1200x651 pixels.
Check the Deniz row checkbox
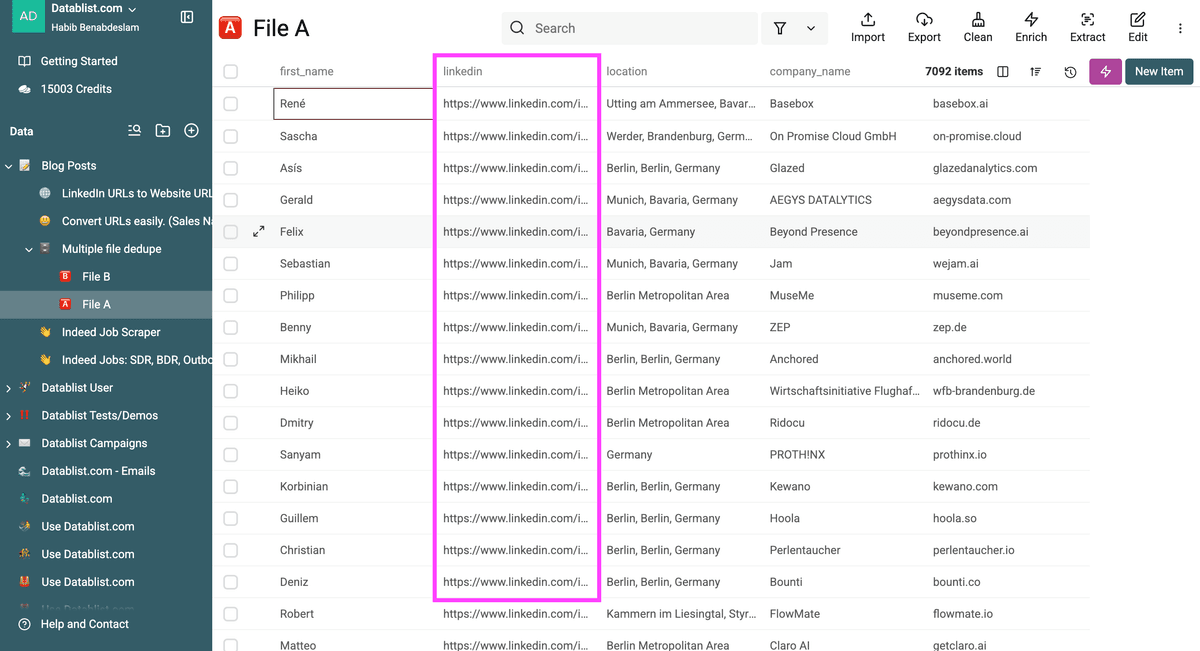pos(231,582)
